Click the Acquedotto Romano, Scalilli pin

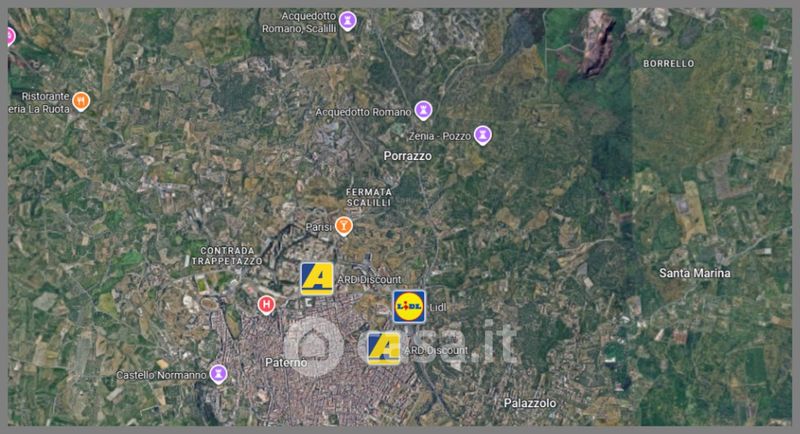click(347, 21)
